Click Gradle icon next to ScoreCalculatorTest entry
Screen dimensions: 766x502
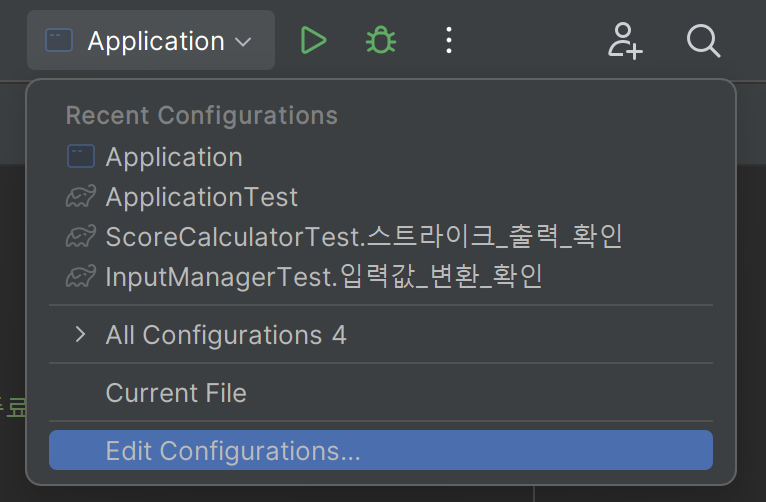click(81, 237)
